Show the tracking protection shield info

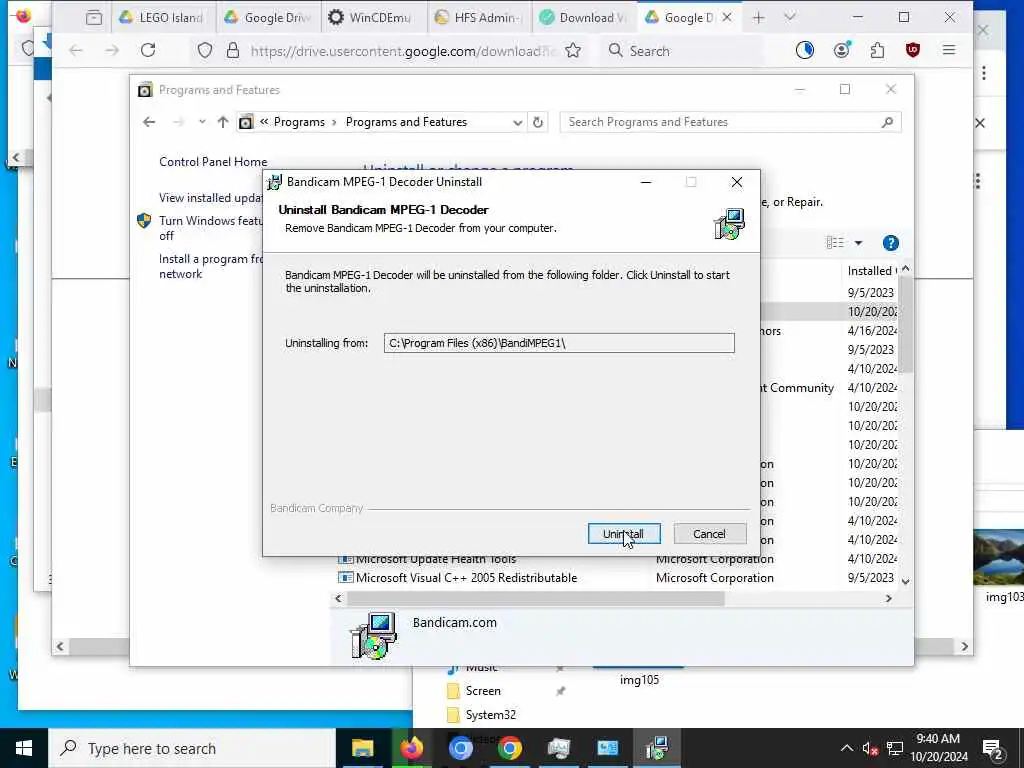point(205,50)
